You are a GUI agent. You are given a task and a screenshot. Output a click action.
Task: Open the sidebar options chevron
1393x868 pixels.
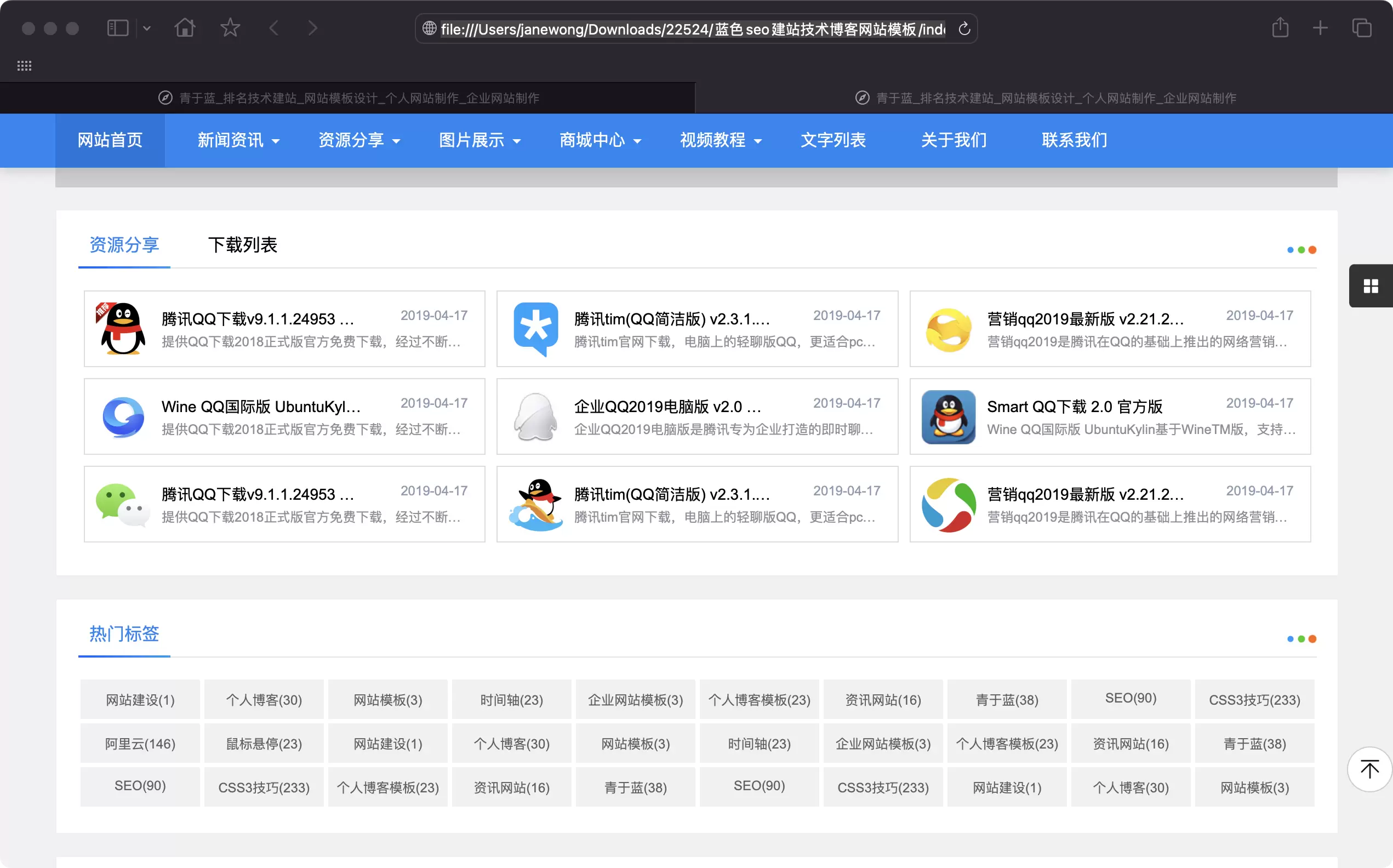tap(147, 28)
